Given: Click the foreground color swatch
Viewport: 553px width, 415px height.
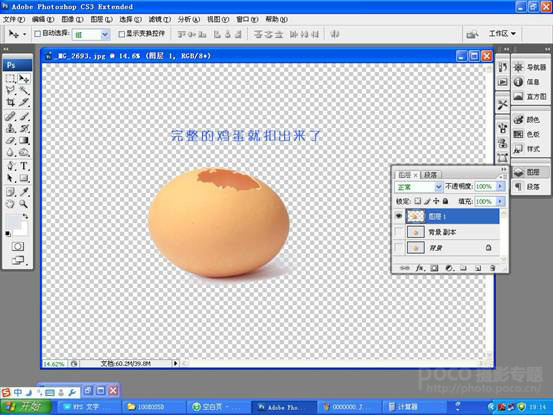Looking at the screenshot, I should (x=11, y=221).
